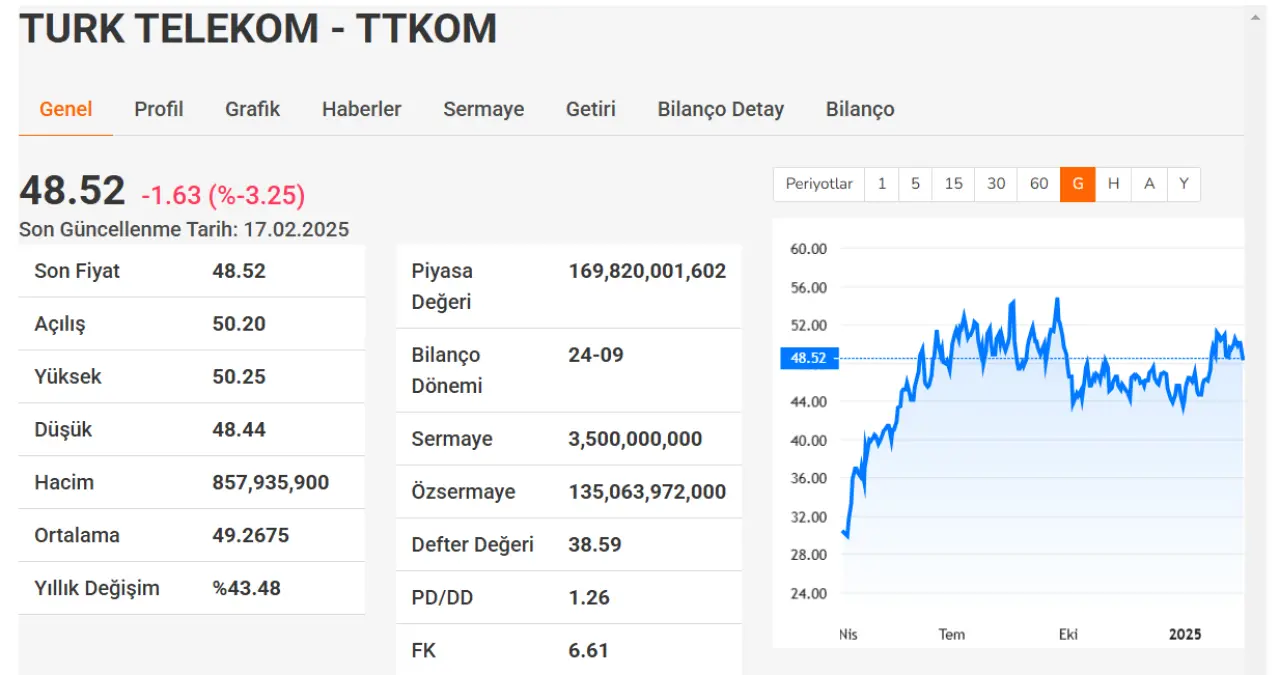Select the Sermaye tab
The width and height of the screenshot is (1280, 675).
pyautogui.click(x=484, y=109)
